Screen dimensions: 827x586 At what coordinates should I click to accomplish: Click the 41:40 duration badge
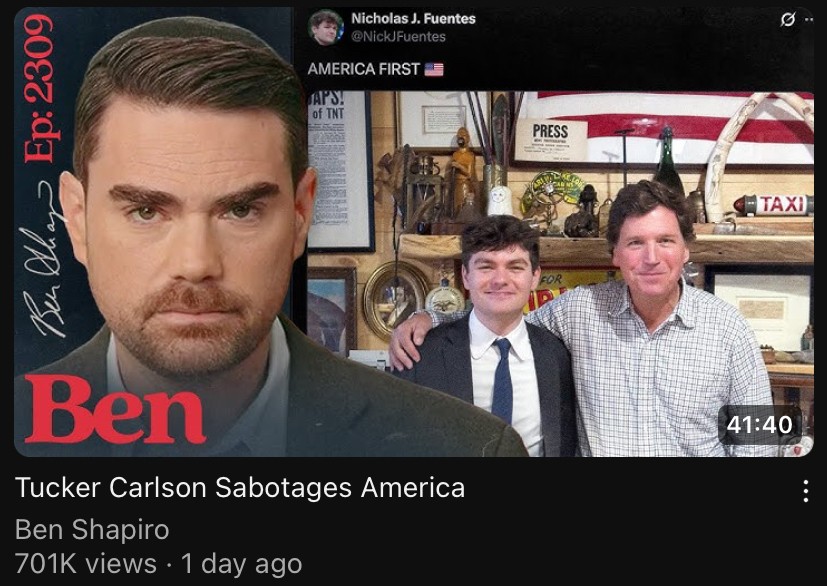[759, 425]
